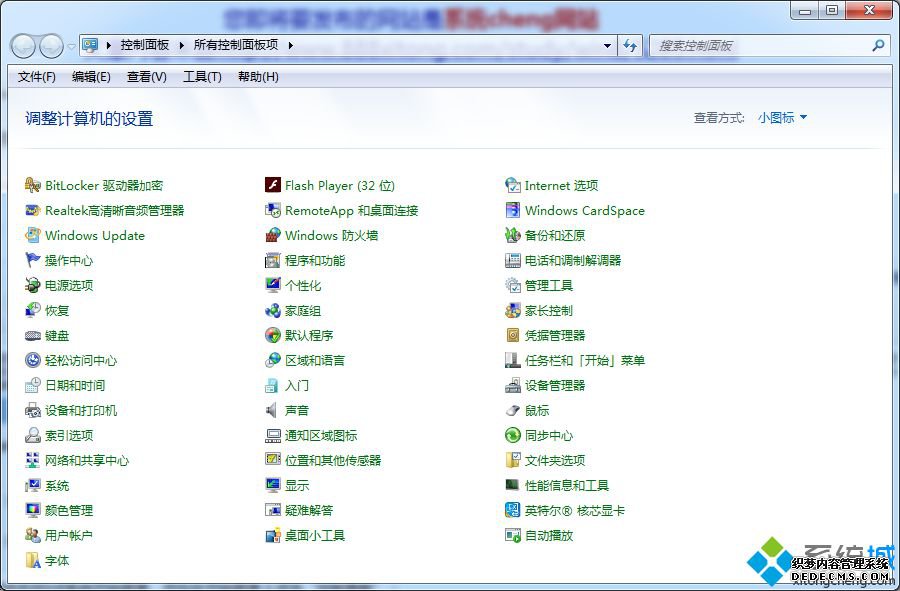Screen dimensions: 900x591
Task: Expand the arrow before 控制面板 breadcrumb
Action: (108, 45)
